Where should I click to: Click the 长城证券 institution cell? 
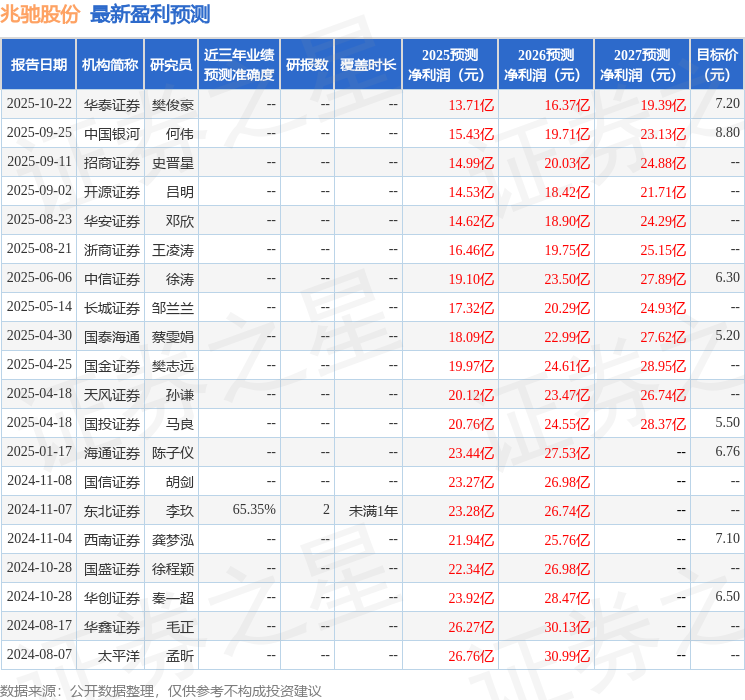[112, 308]
